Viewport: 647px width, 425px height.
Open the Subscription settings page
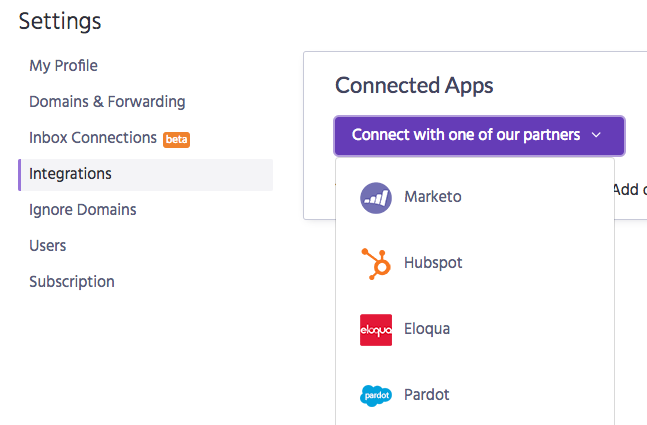72,281
